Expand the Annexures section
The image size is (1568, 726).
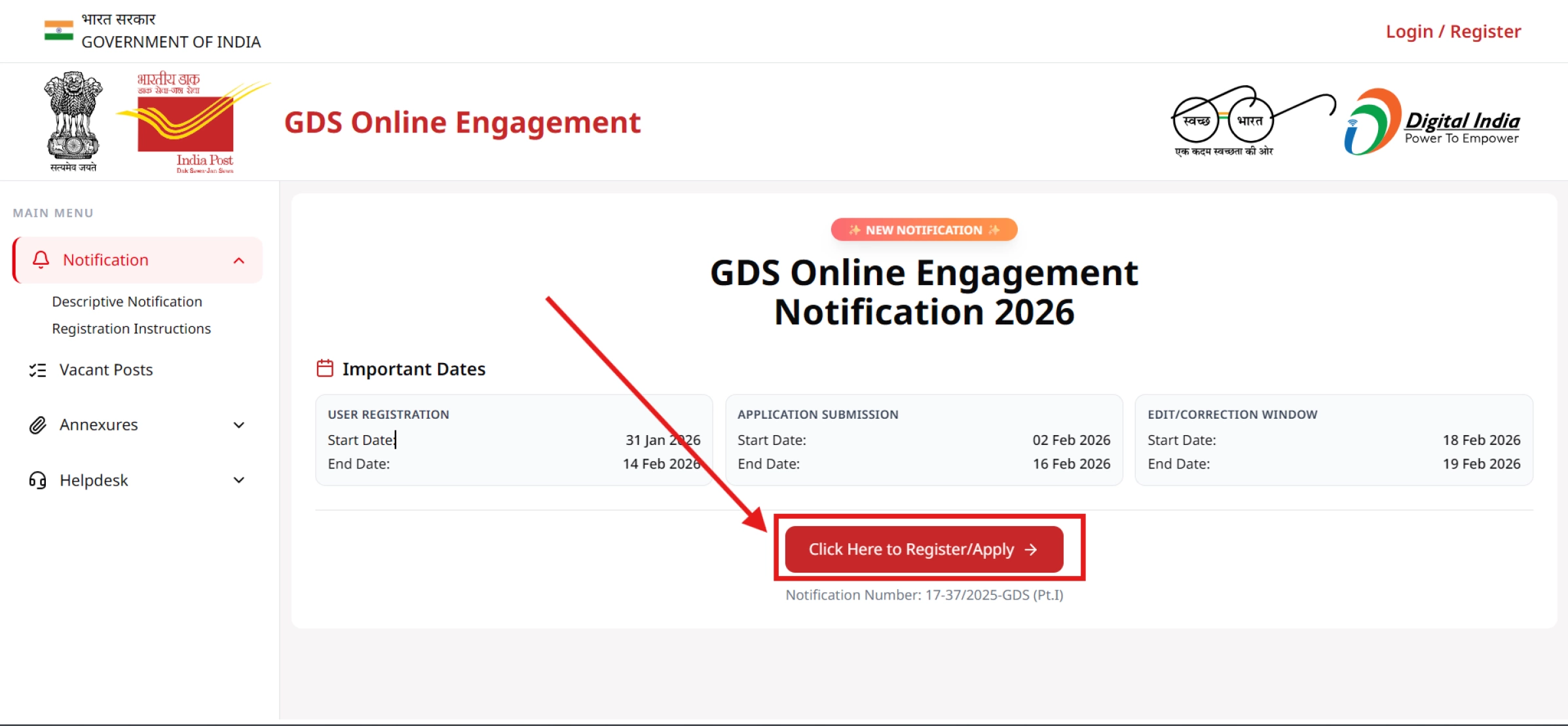point(238,425)
